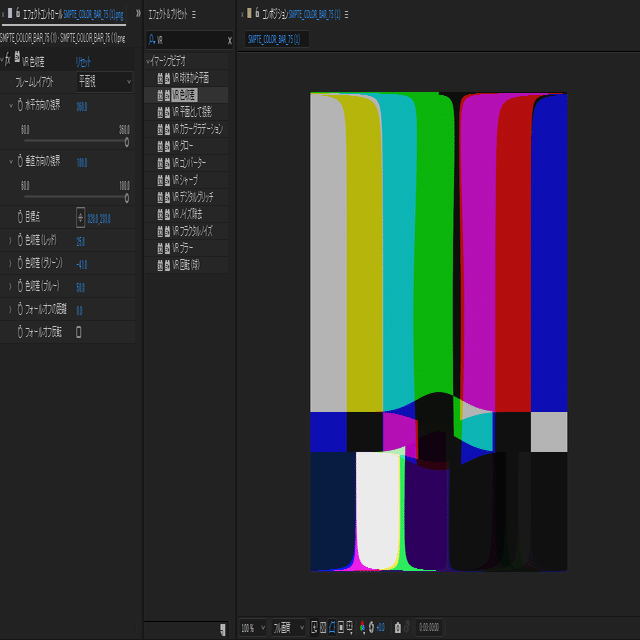Expand the フォールオフの距離 property
The width and height of the screenshot is (640, 640).
click(11, 309)
